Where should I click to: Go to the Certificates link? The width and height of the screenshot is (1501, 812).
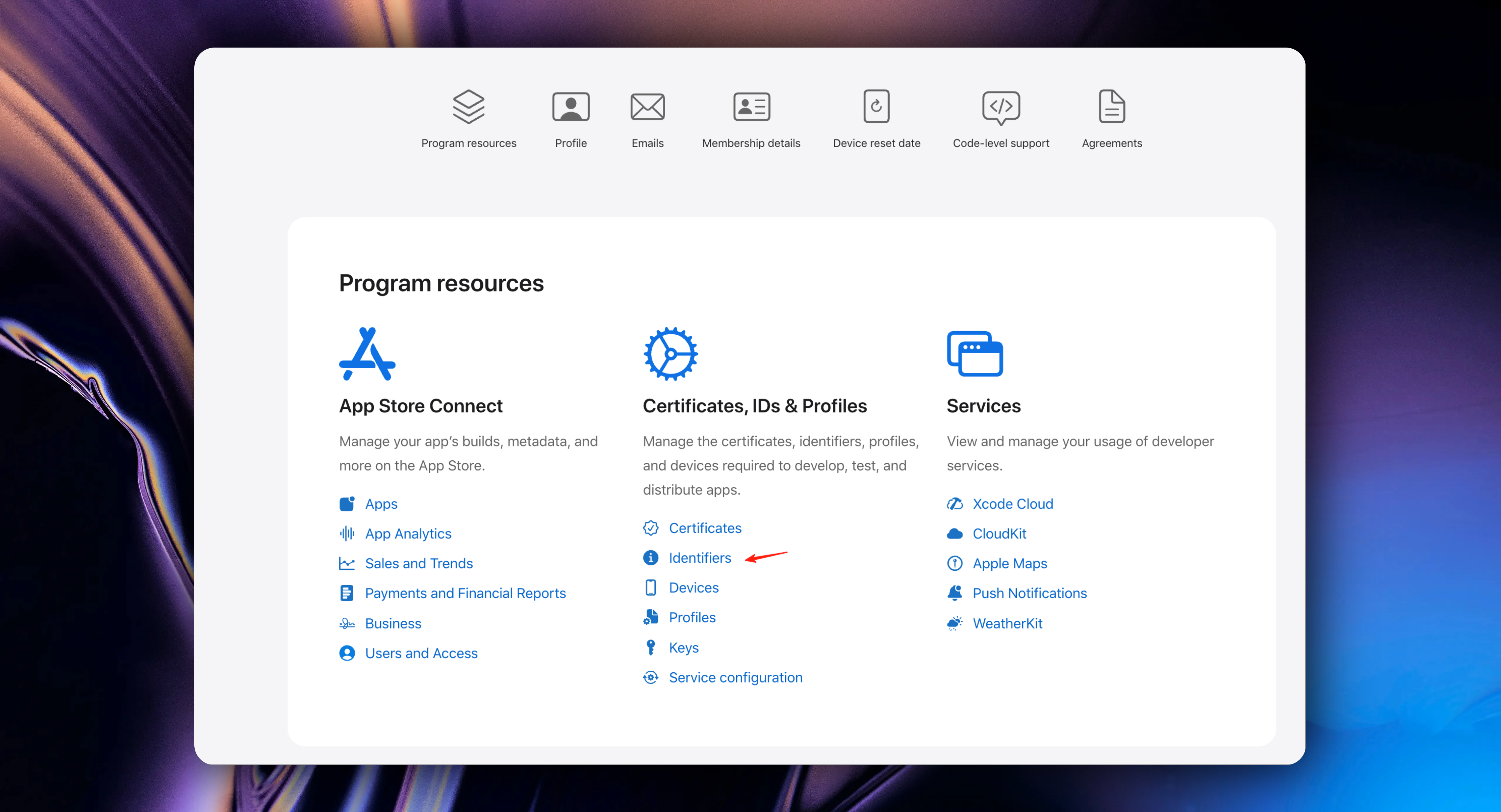(x=705, y=528)
